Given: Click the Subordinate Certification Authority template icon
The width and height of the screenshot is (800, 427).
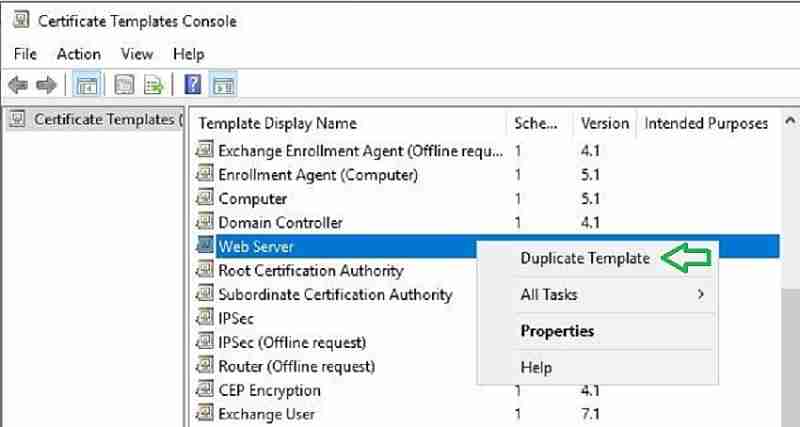Looking at the screenshot, I should 205,294.
